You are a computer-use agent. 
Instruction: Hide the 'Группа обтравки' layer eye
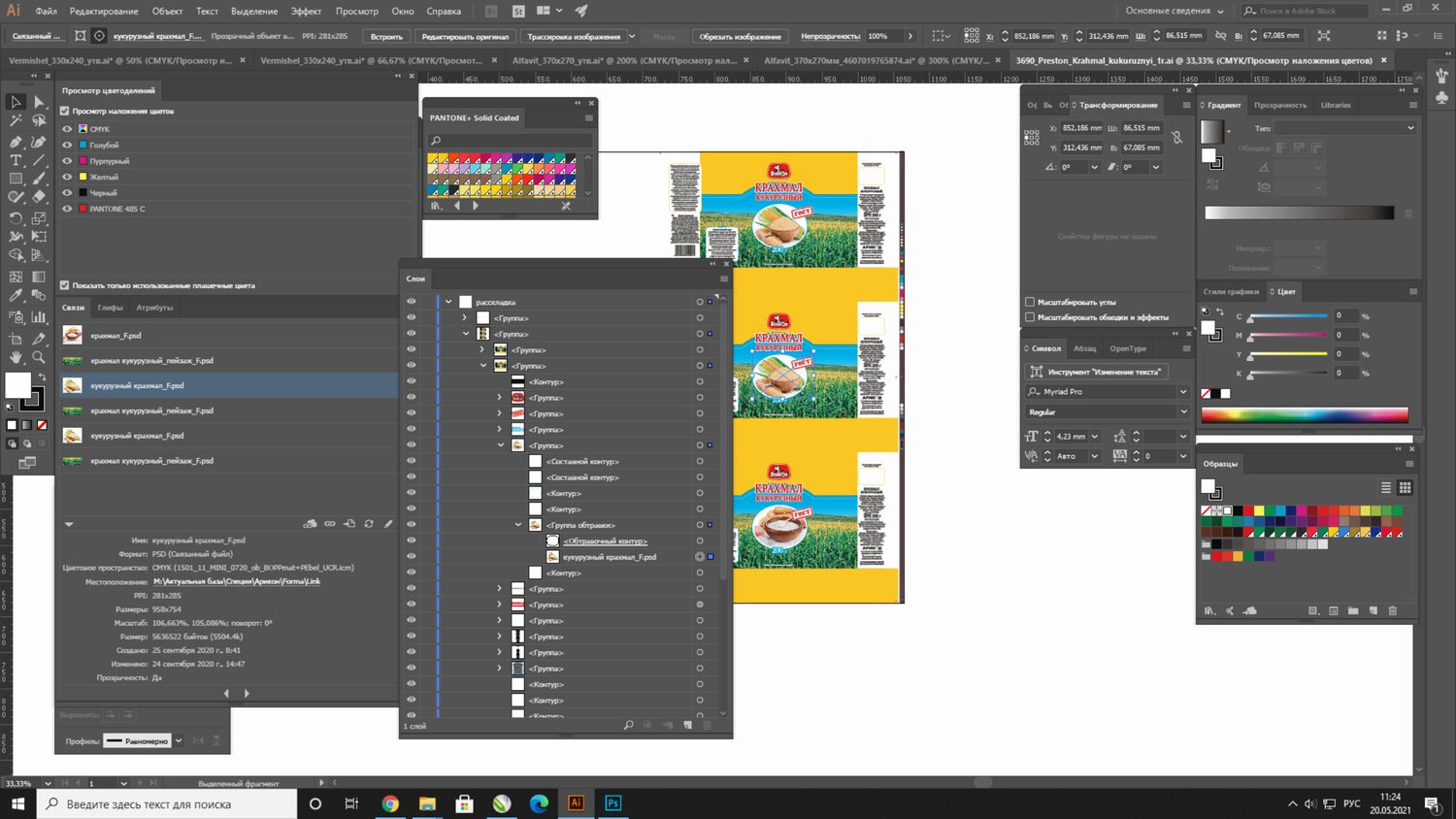tap(411, 525)
